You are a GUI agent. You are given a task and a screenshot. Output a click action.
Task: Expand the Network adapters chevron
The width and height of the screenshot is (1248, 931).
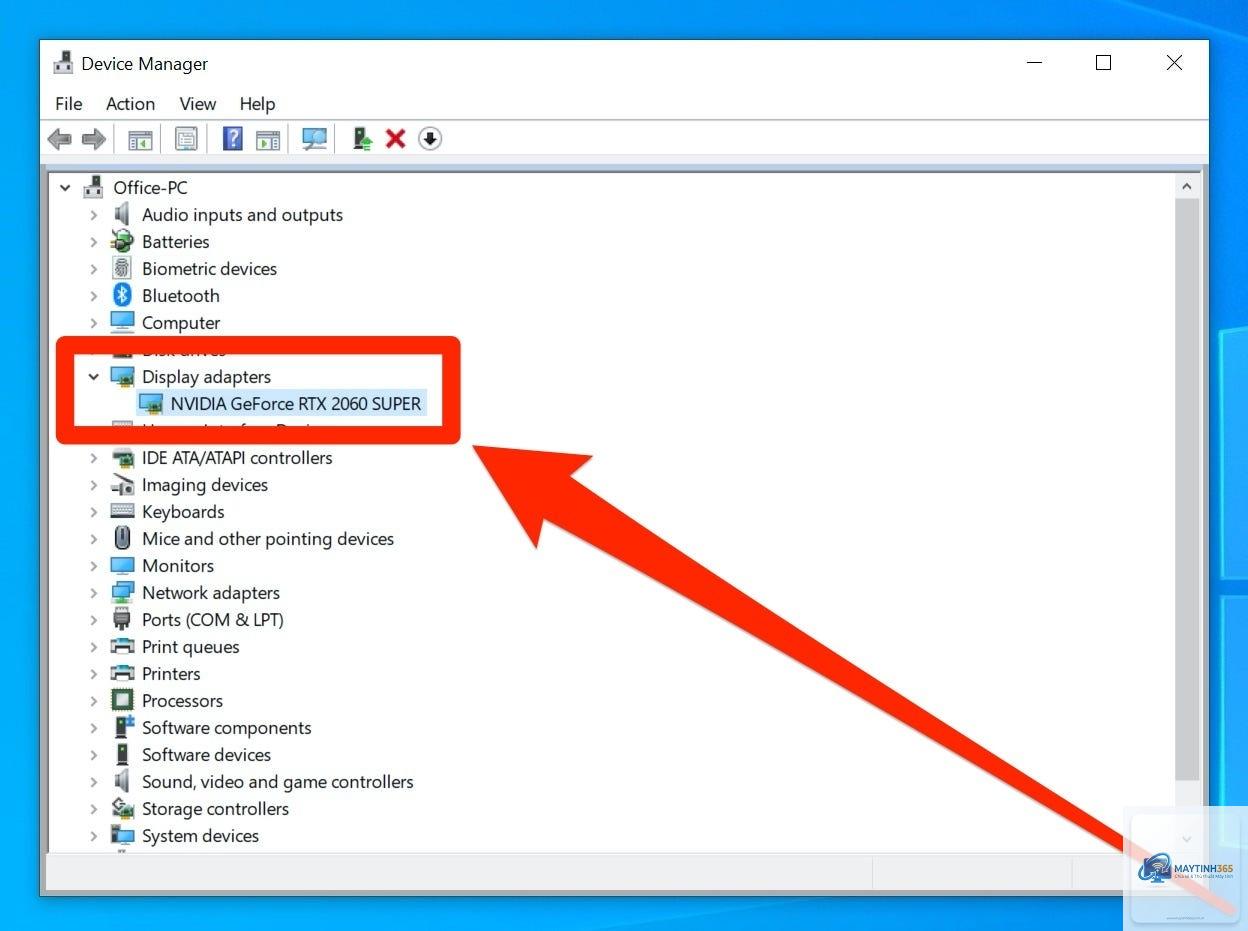[93, 592]
